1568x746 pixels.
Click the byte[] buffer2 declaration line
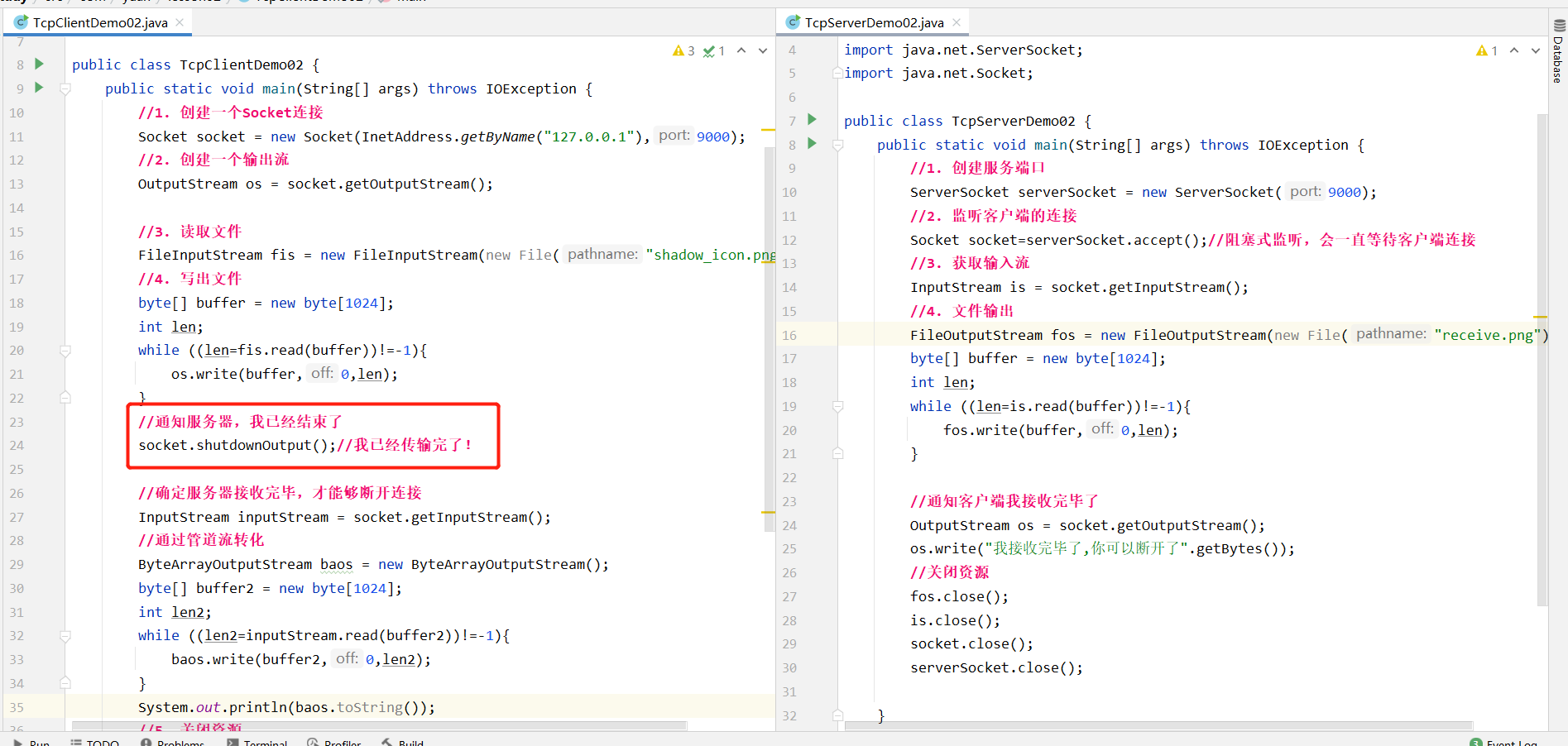[x=270, y=588]
